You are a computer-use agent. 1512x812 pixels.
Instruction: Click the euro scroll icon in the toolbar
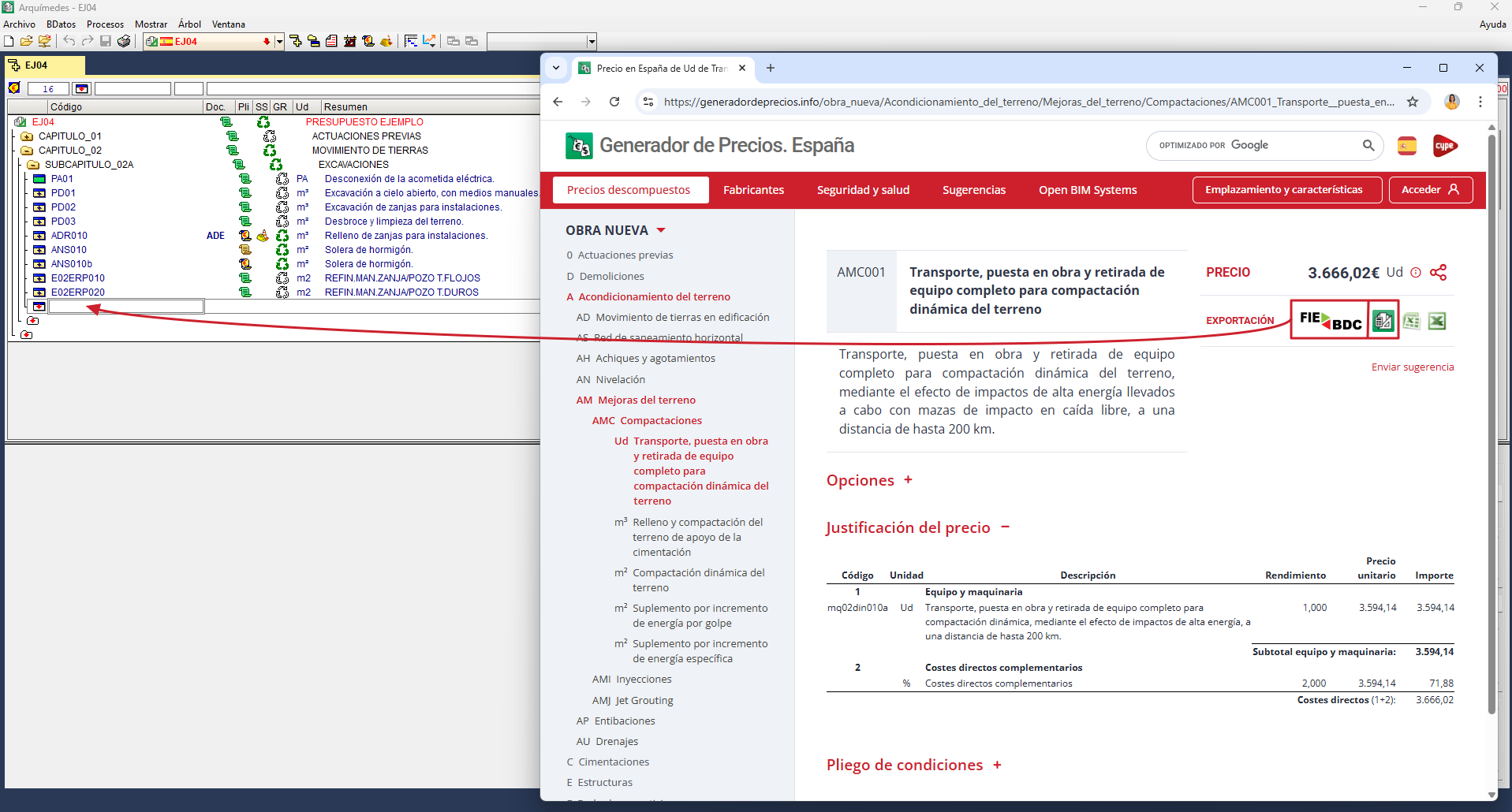coord(368,41)
